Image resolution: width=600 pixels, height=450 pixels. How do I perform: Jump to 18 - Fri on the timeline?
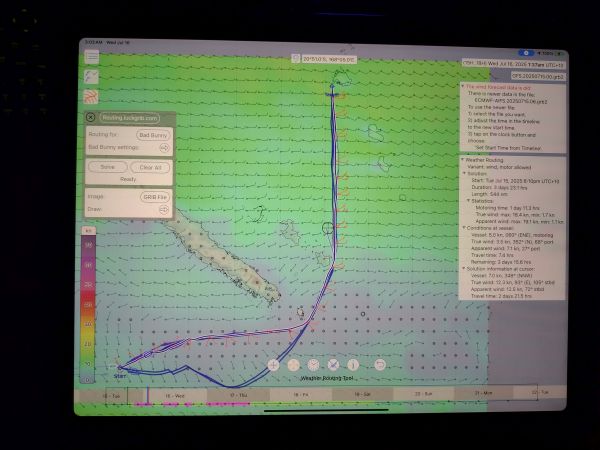tap(299, 395)
